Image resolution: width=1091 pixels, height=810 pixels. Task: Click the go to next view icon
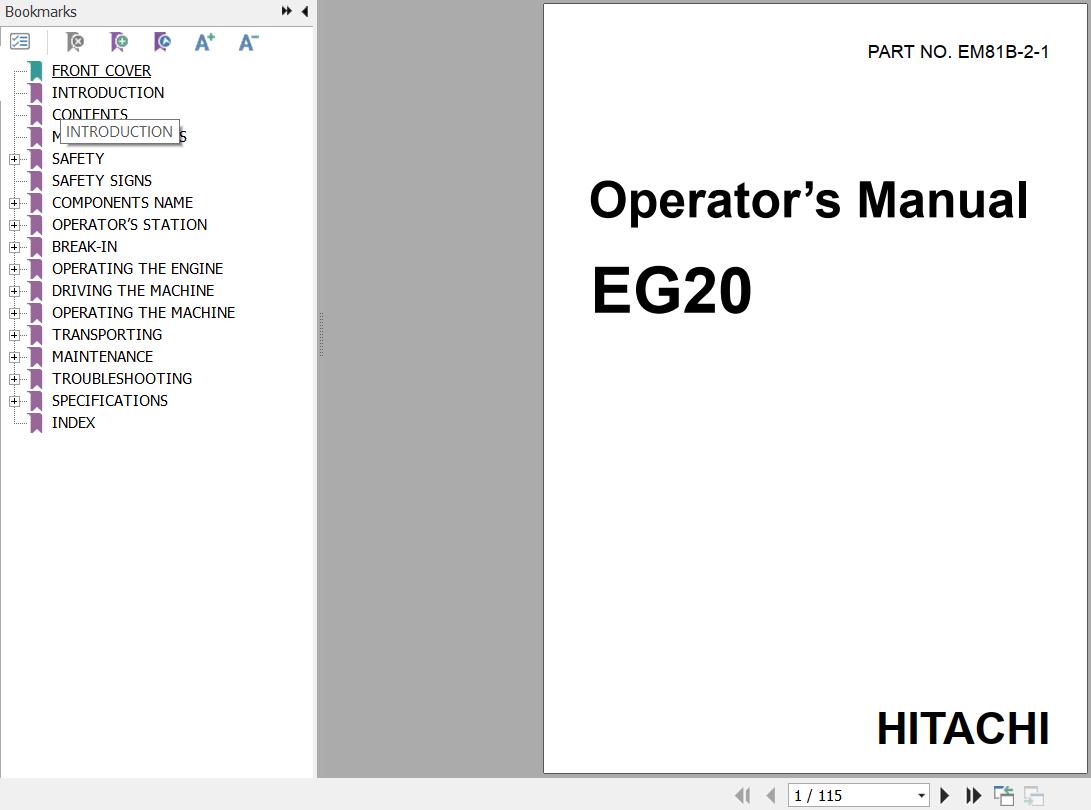tap(1034, 795)
